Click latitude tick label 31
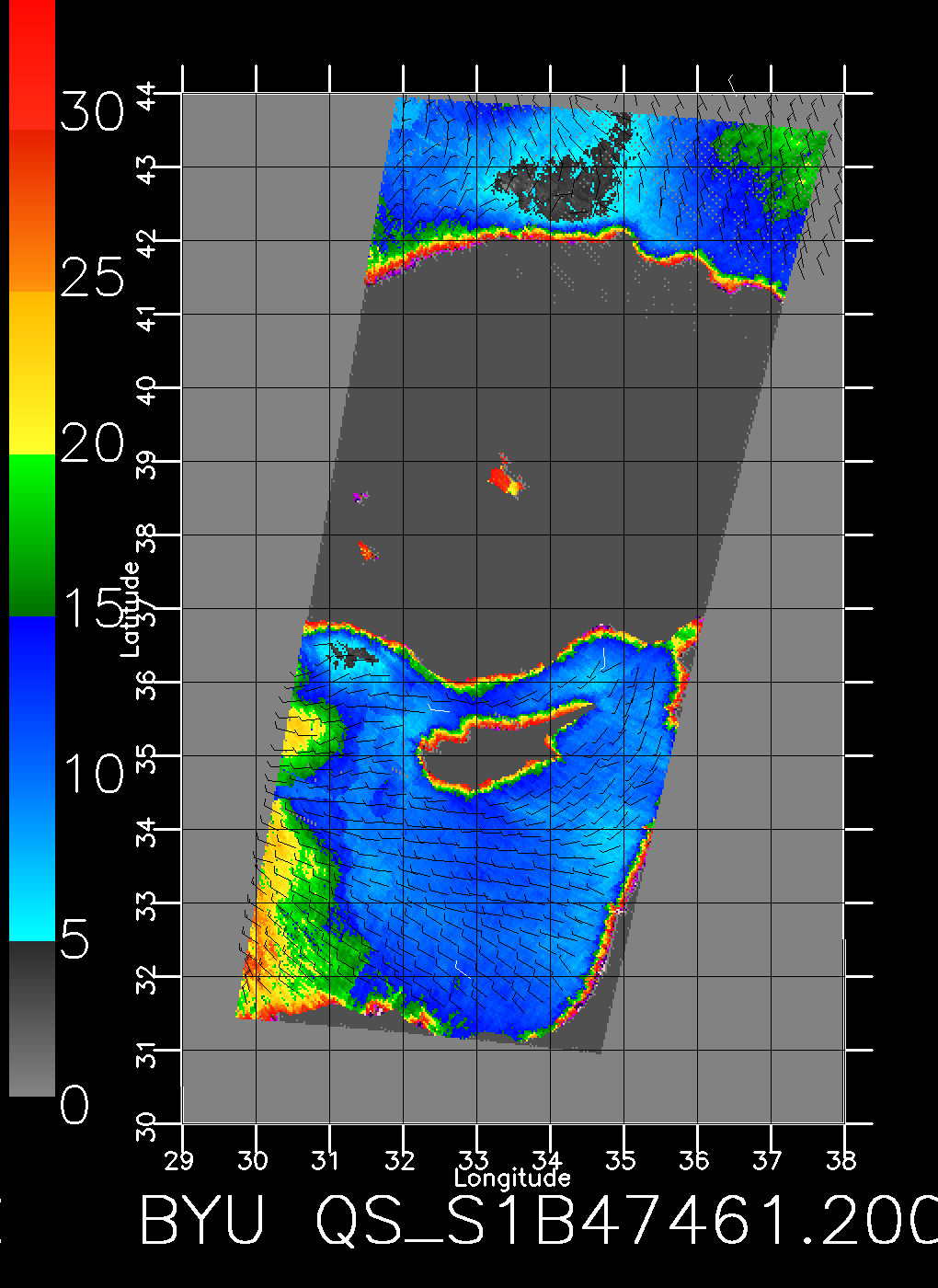Screen dimensions: 938x1288 [146, 1053]
